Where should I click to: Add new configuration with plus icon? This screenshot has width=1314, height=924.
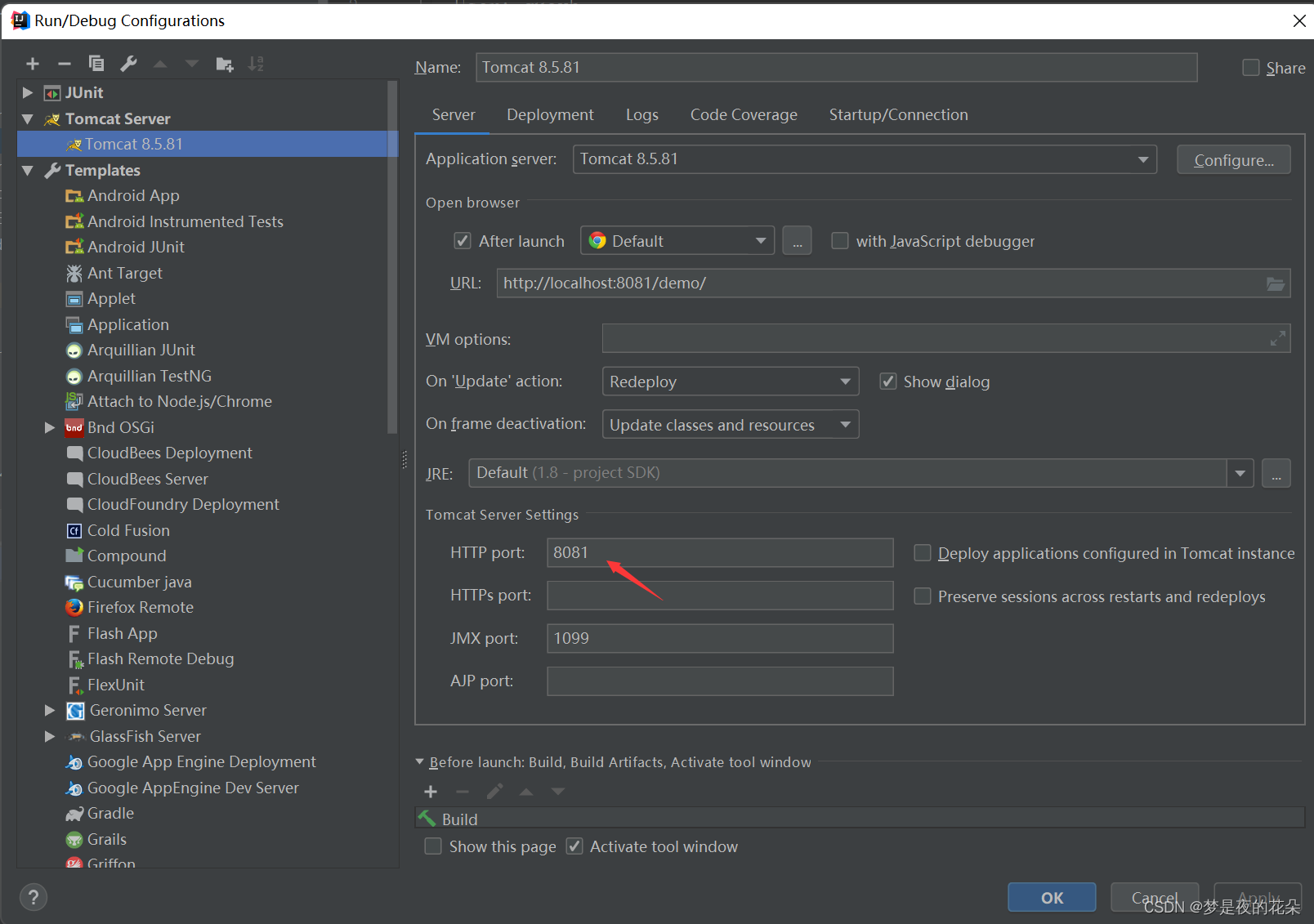tap(33, 64)
